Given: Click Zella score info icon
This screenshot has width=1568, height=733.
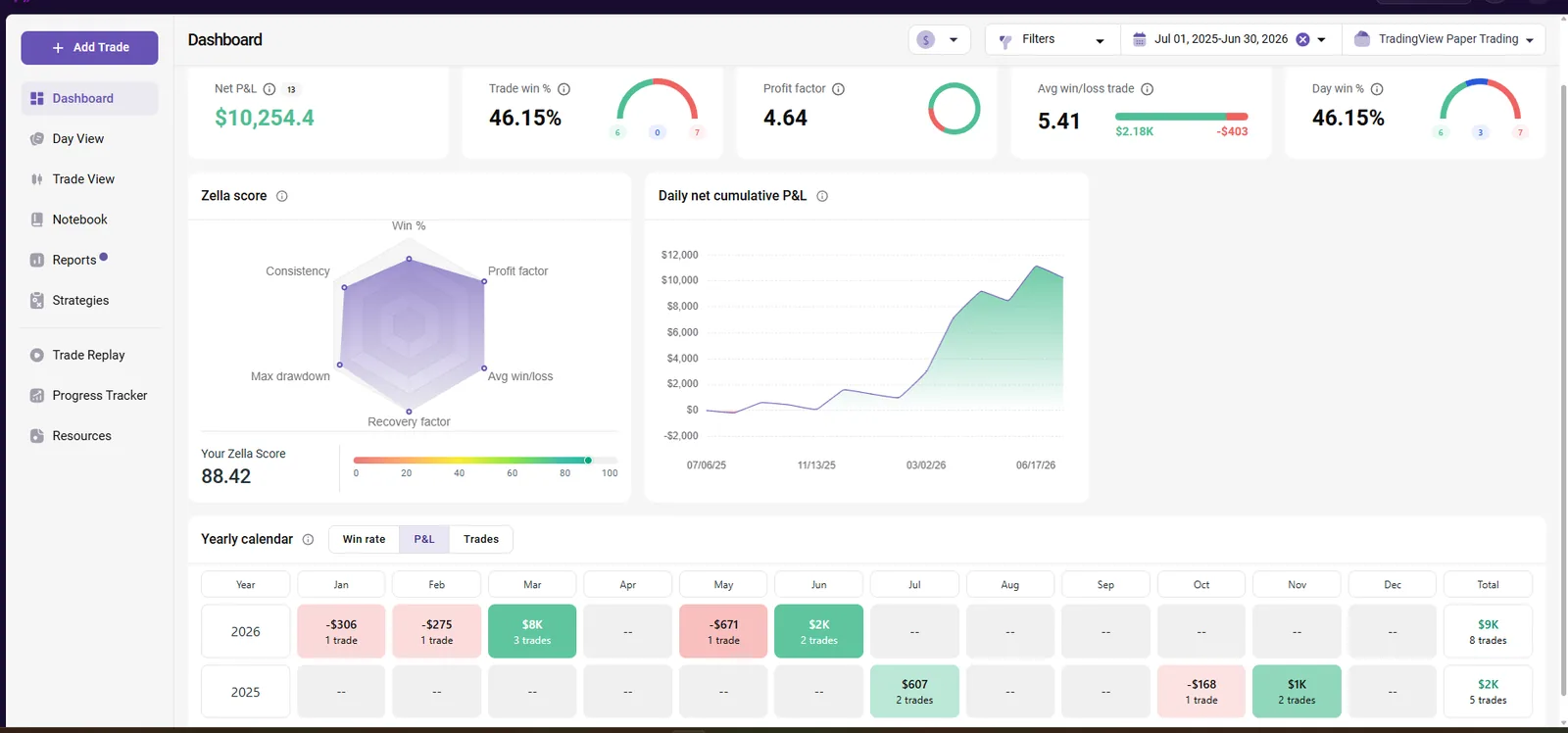Looking at the screenshot, I should point(282,196).
